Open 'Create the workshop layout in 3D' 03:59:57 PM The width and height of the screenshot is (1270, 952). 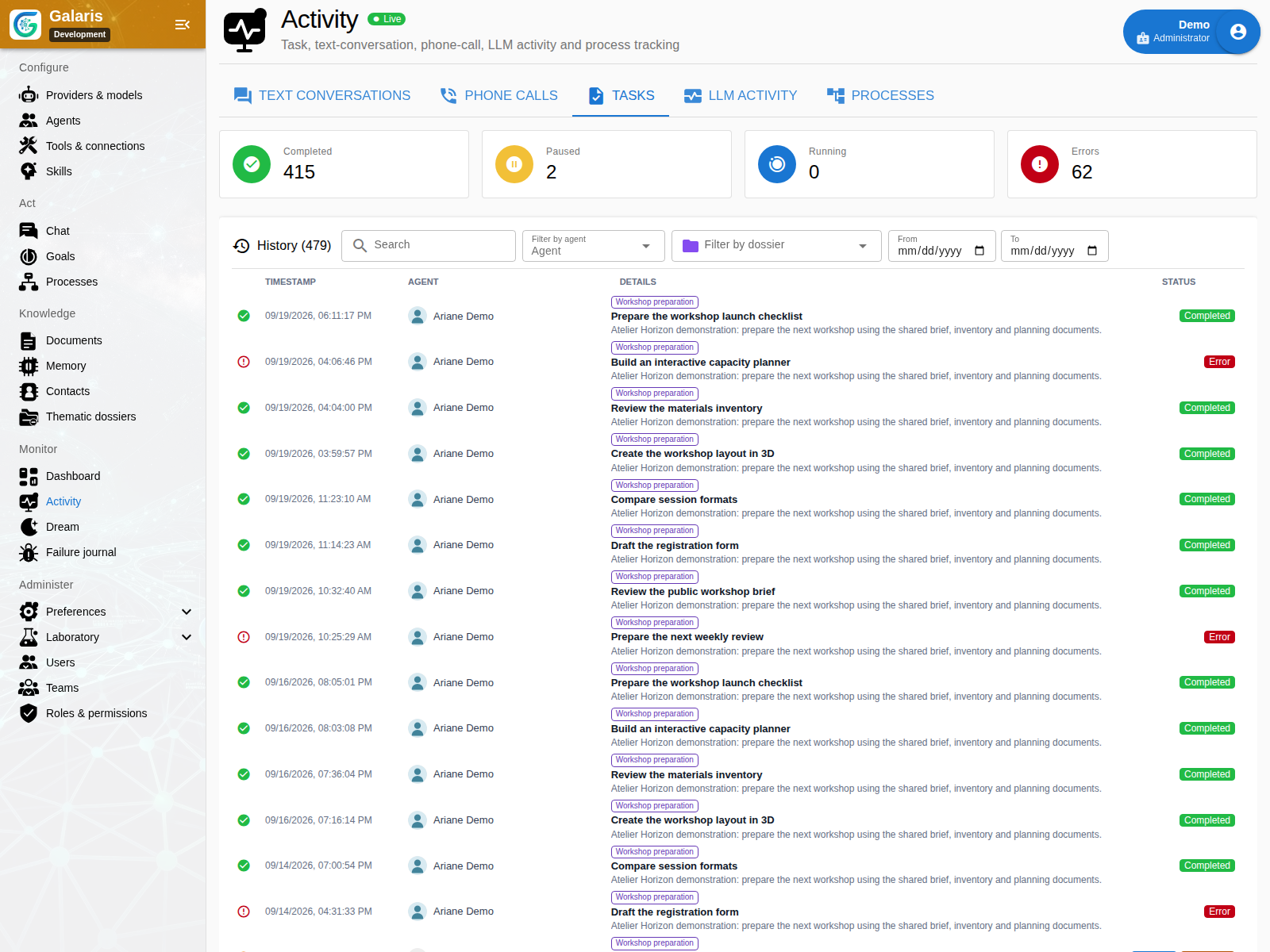coord(692,454)
